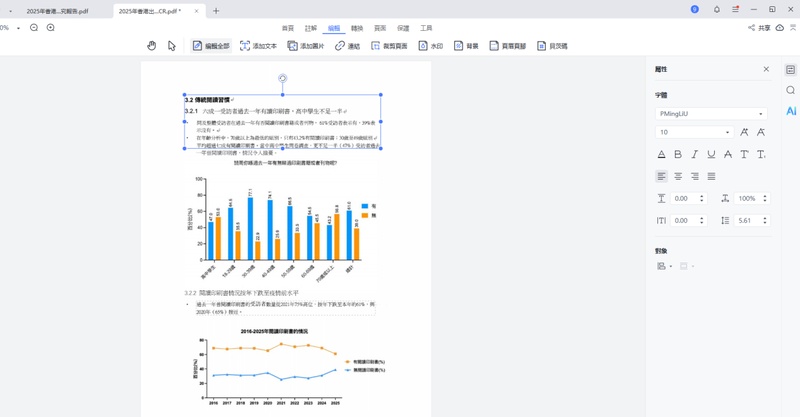Open the notifications bell
The width and height of the screenshot is (800, 417).
tap(717, 9)
